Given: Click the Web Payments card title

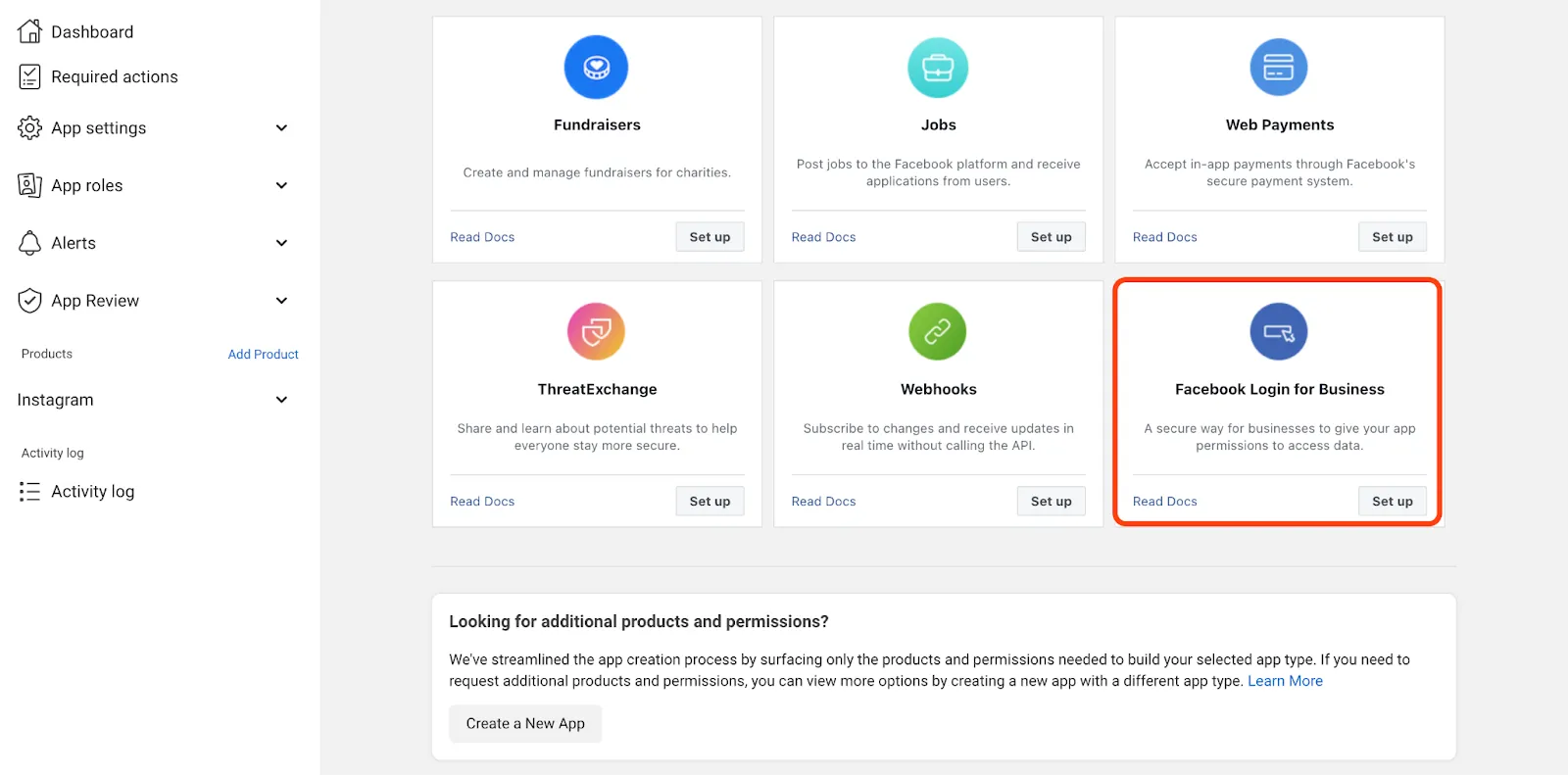Looking at the screenshot, I should pos(1280,125).
